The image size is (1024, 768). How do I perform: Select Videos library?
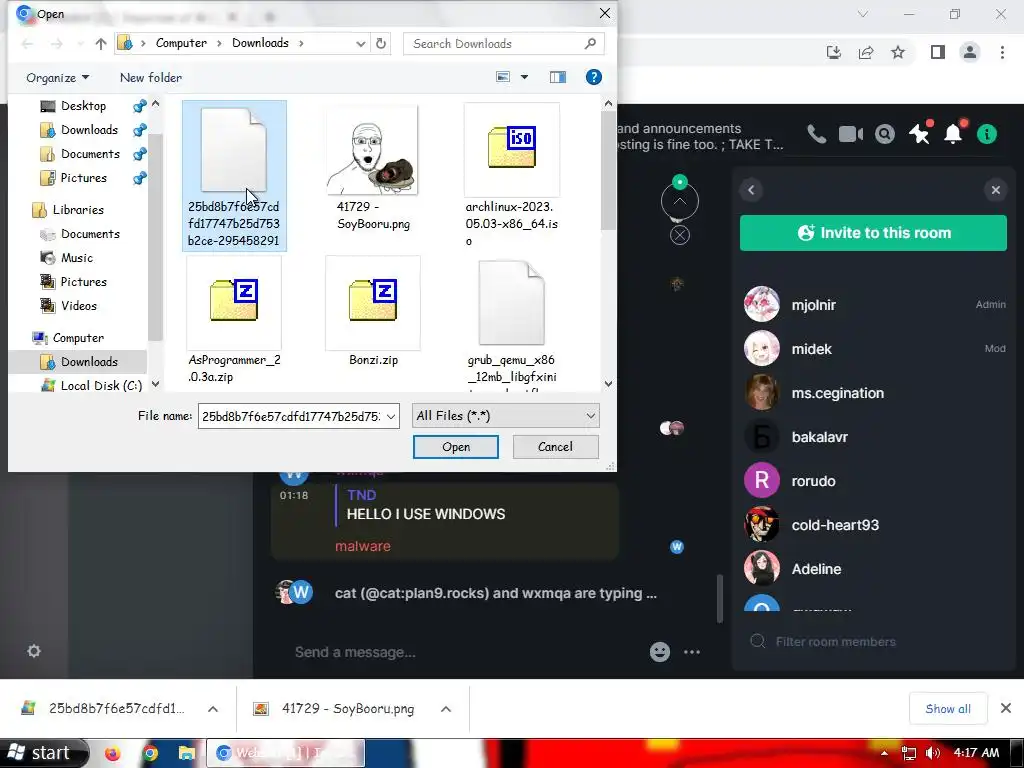pos(78,306)
